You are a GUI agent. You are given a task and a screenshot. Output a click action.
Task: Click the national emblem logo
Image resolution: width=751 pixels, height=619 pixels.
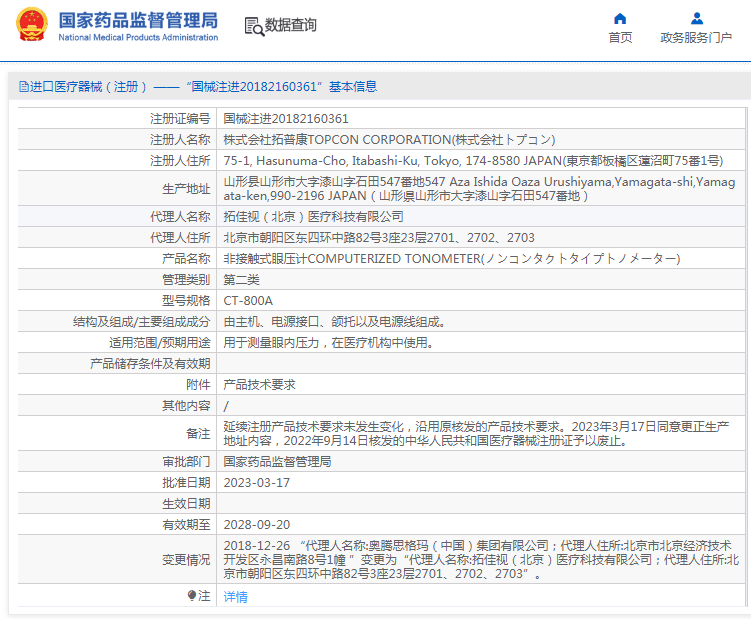pyautogui.click(x=32, y=24)
